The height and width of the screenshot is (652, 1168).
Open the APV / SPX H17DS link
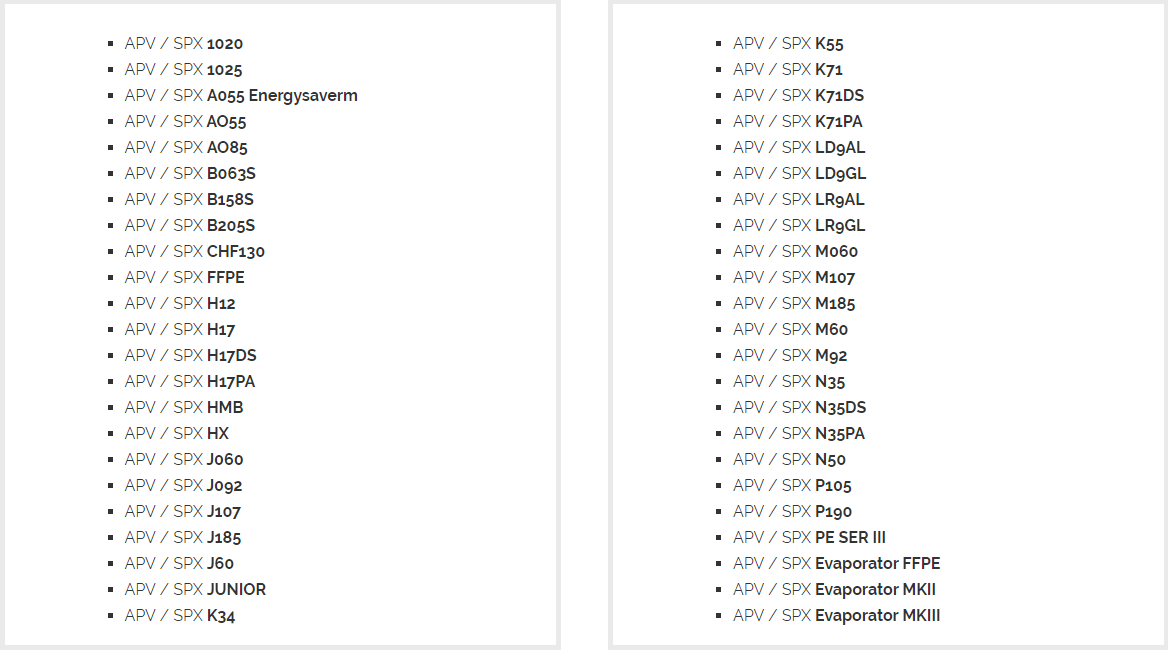191,356
